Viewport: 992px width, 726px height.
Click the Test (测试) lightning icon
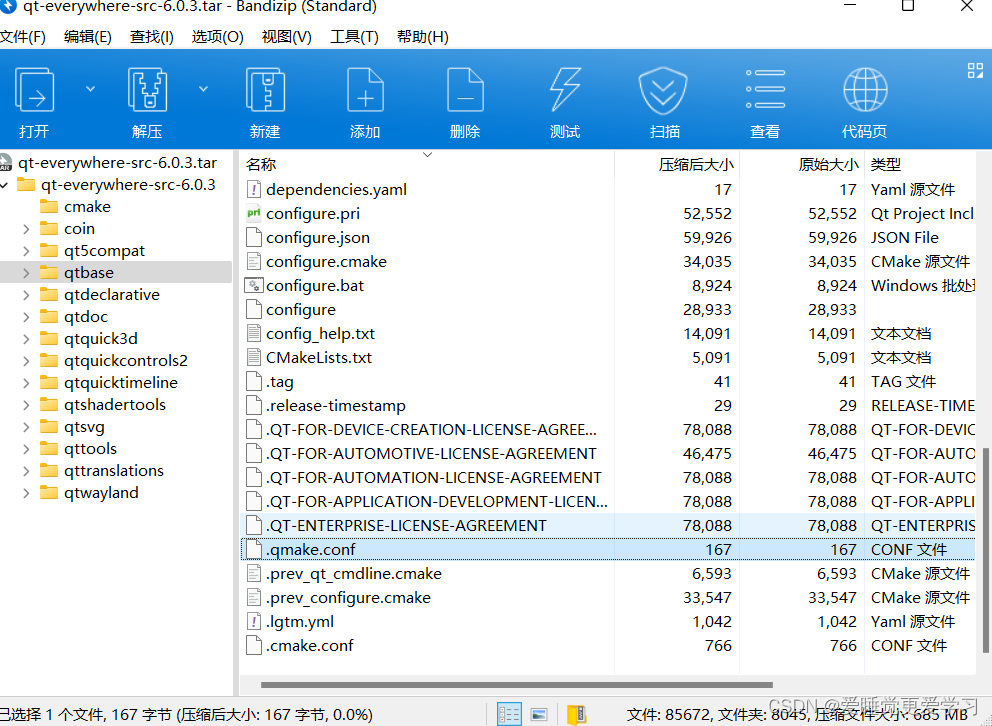tap(565, 90)
